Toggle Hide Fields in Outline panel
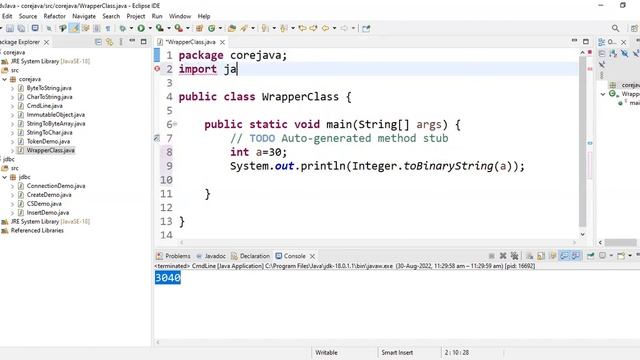The image size is (640, 360). tap(624, 53)
